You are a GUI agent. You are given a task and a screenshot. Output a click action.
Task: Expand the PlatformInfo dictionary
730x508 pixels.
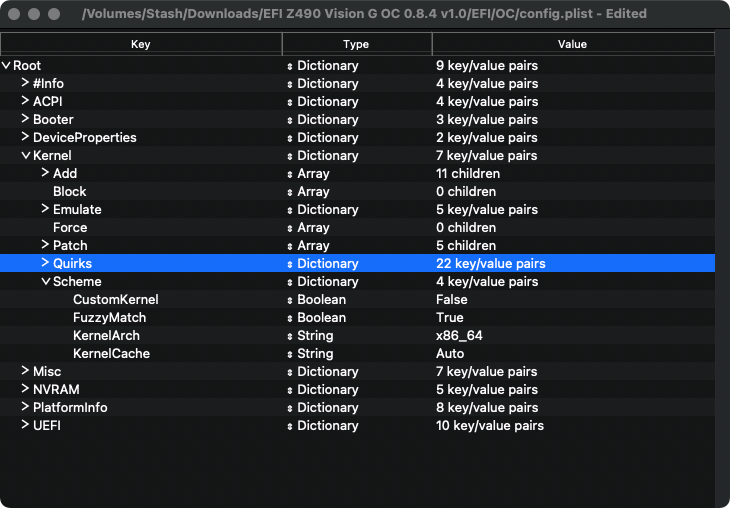(x=25, y=407)
